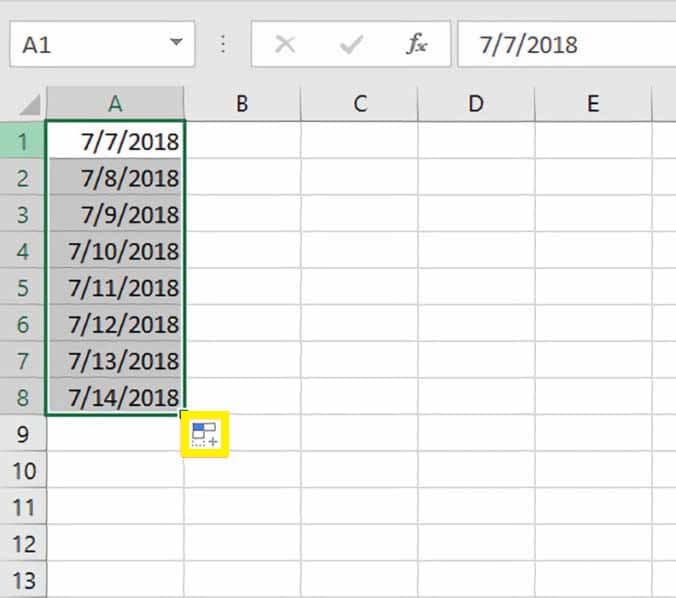Viewport: 676px width, 598px height.
Task: Click the Select All corner triangle
Action: pos(30,105)
